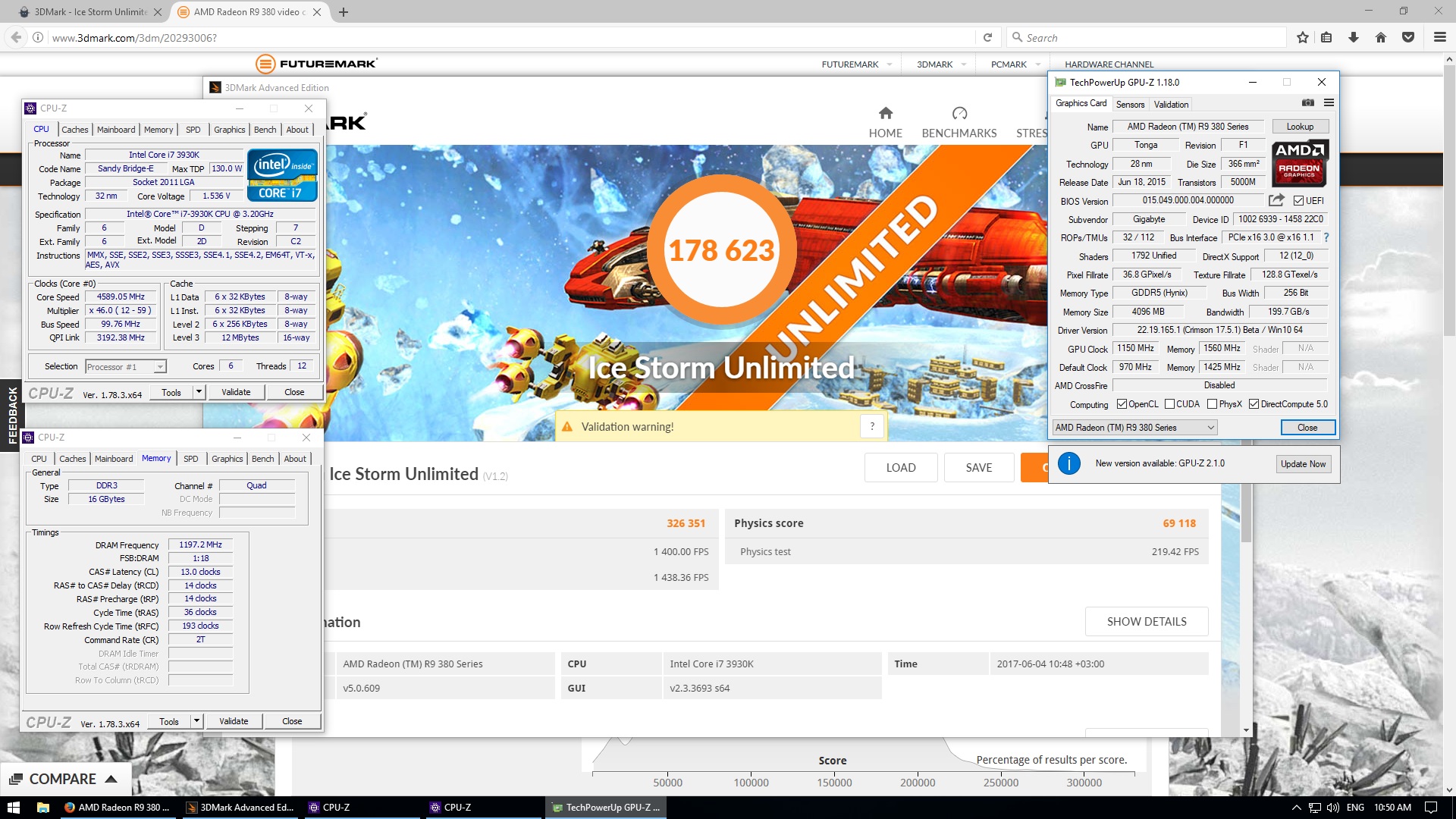
Task: Open a new browser tab with plus
Action: click(344, 12)
